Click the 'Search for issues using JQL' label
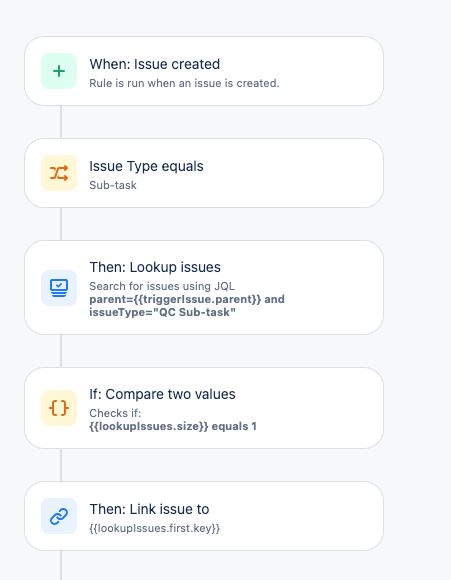The height and width of the screenshot is (580, 451). click(x=162, y=286)
